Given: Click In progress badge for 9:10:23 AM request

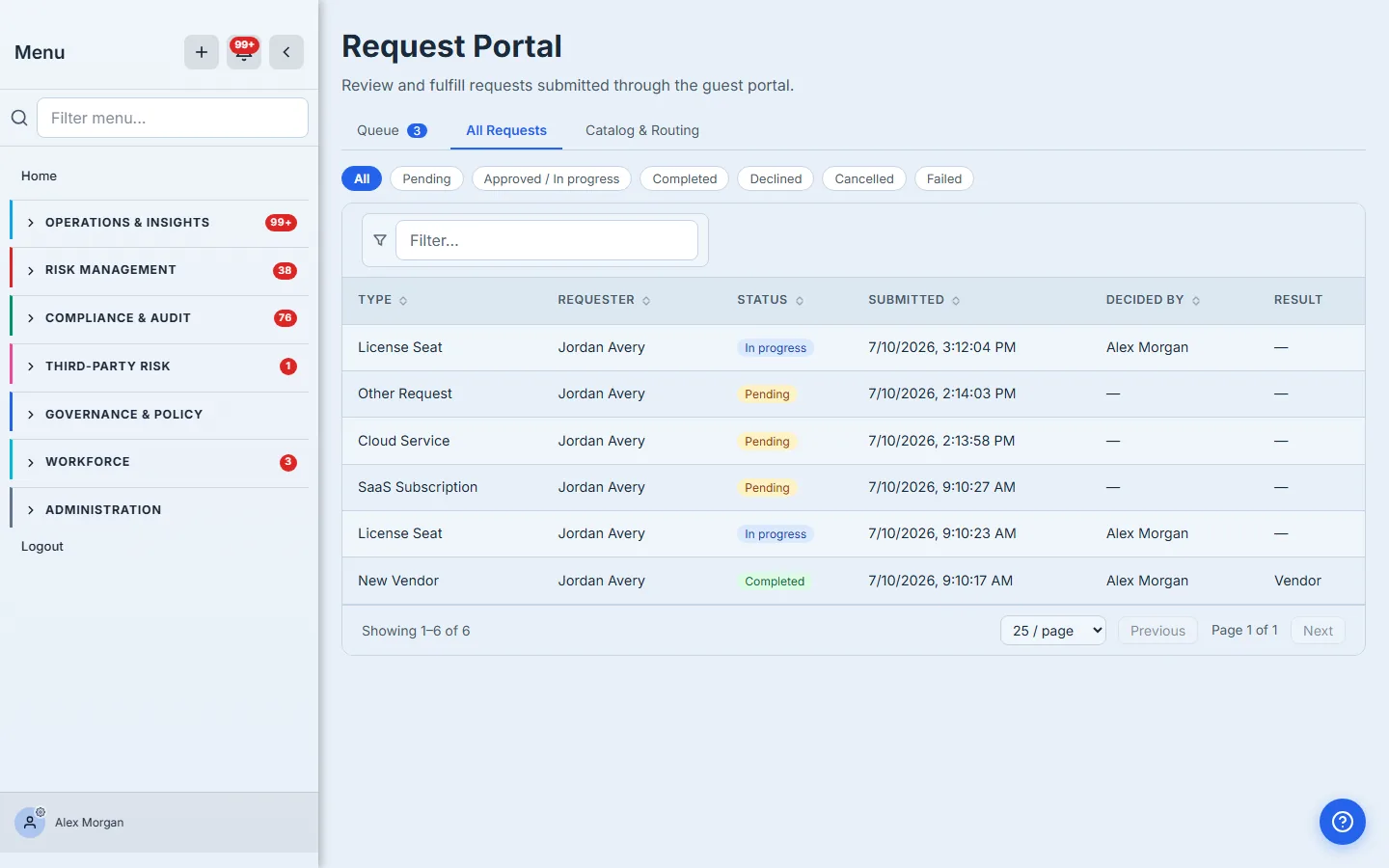Looking at the screenshot, I should click(776, 534).
